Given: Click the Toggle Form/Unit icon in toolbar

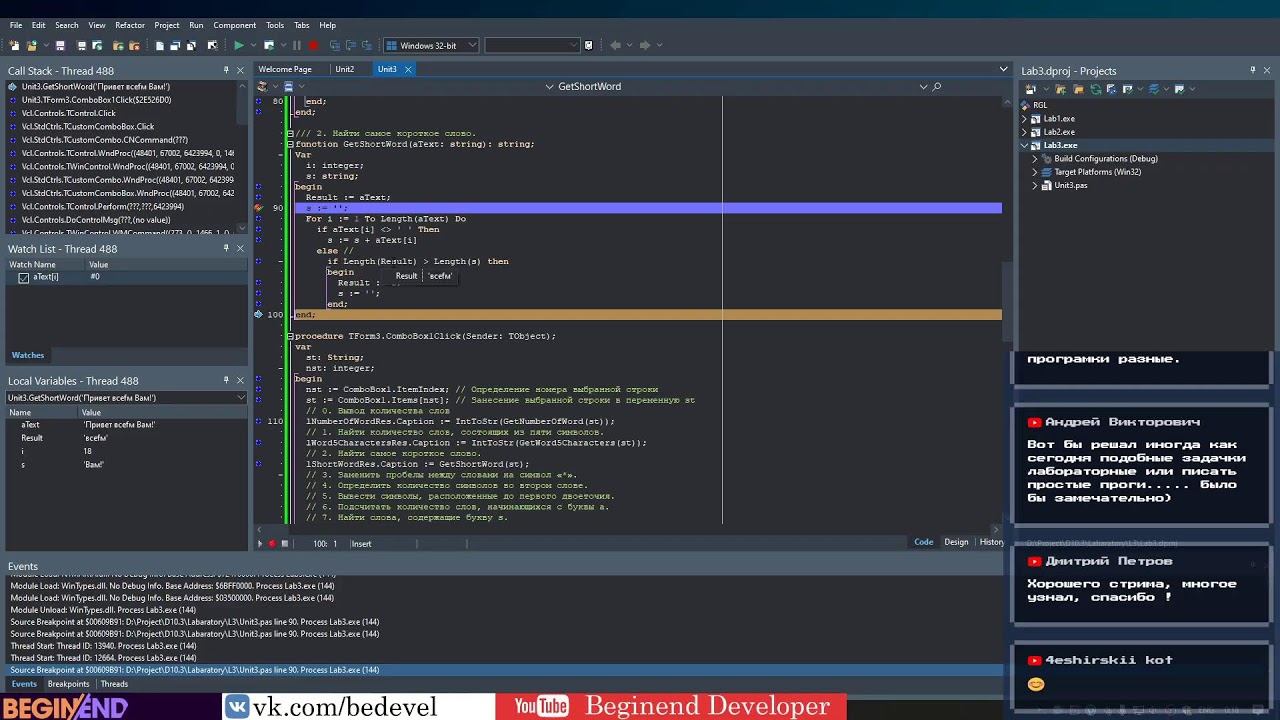Looking at the screenshot, I should pyautogui.click(x=193, y=45).
